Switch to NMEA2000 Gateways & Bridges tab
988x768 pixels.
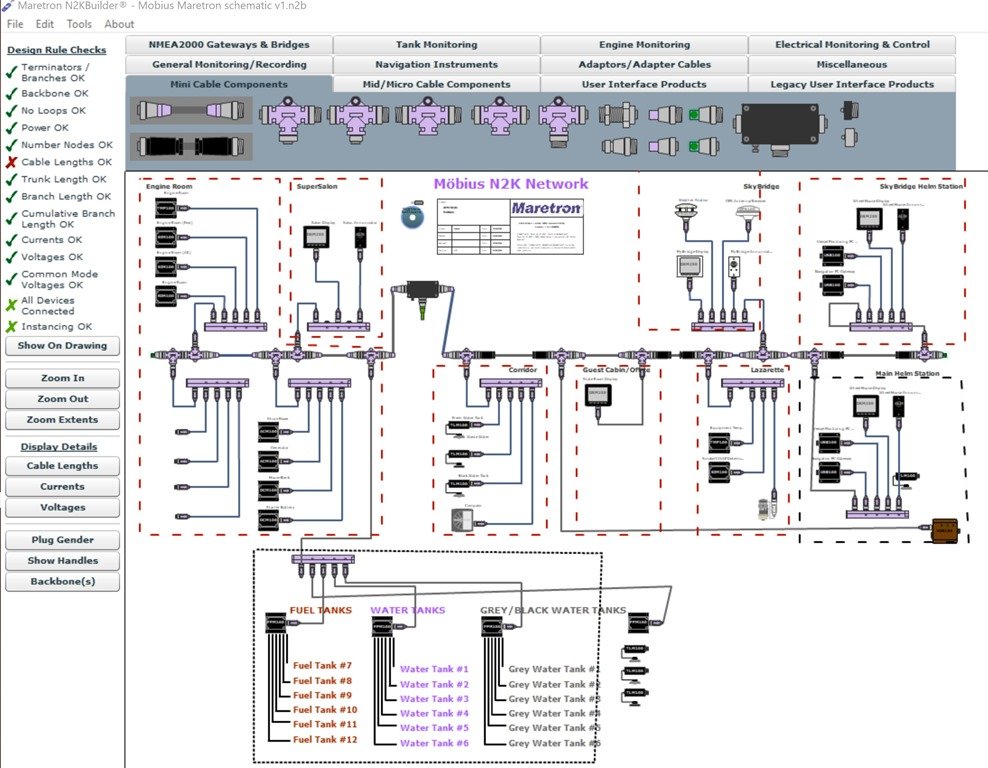[229, 45]
